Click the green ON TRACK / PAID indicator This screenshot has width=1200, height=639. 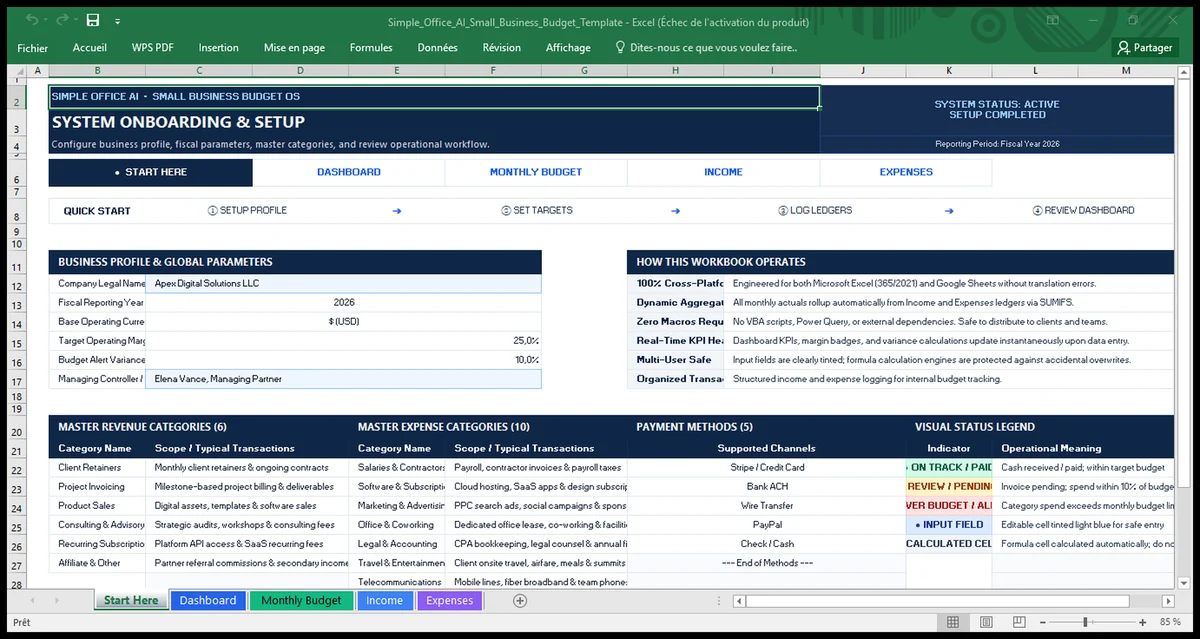[x=948, y=468]
